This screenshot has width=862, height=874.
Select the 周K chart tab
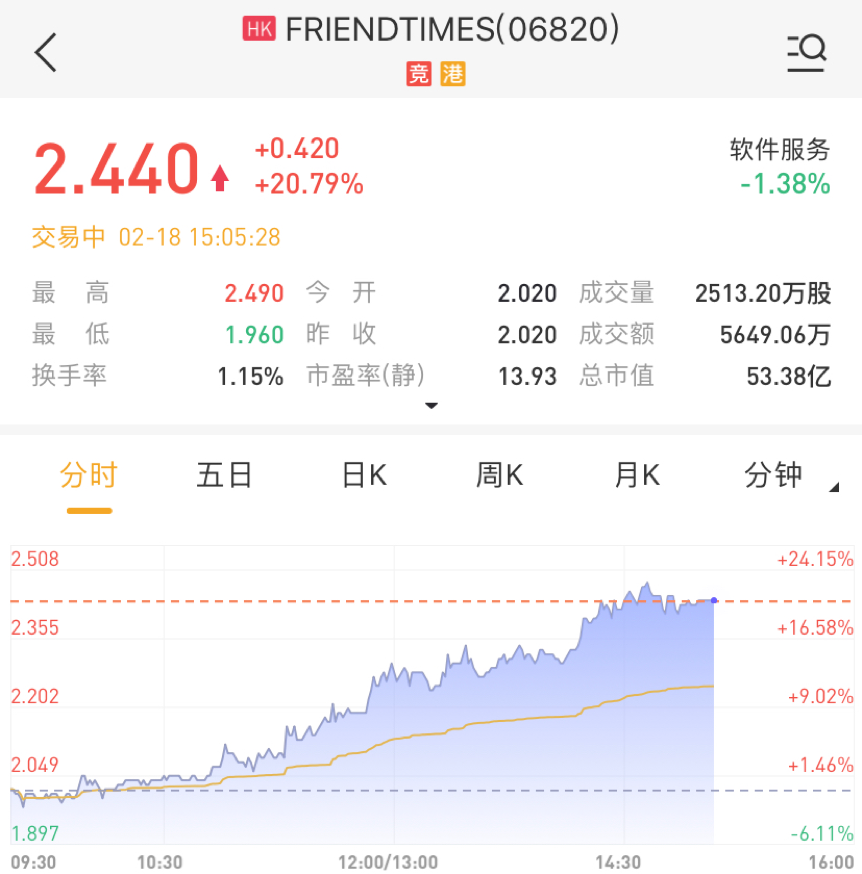click(499, 475)
